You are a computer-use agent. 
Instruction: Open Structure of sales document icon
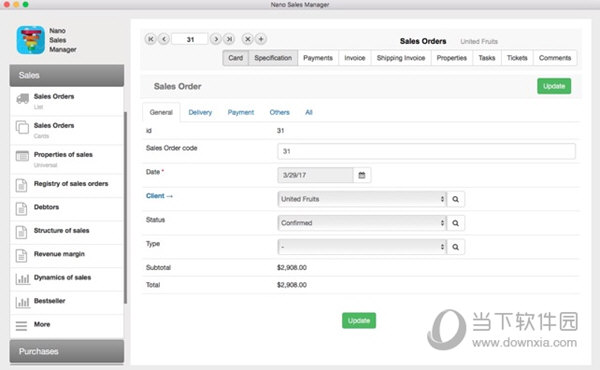[x=21, y=232]
